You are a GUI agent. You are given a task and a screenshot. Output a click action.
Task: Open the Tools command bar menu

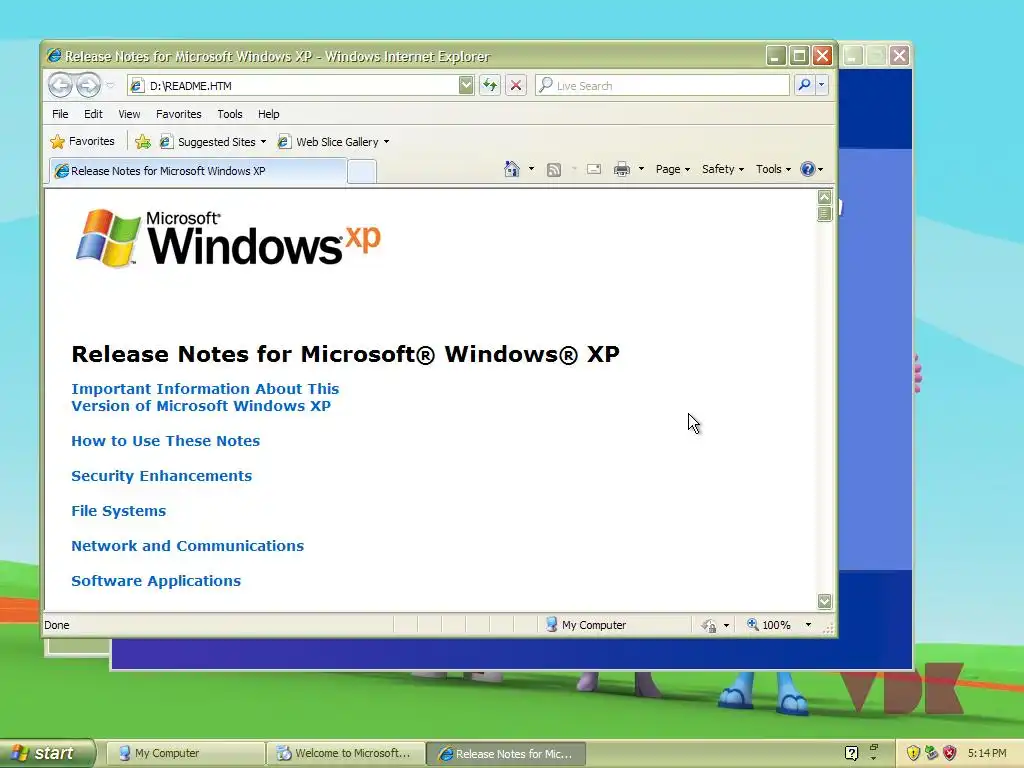(x=773, y=169)
